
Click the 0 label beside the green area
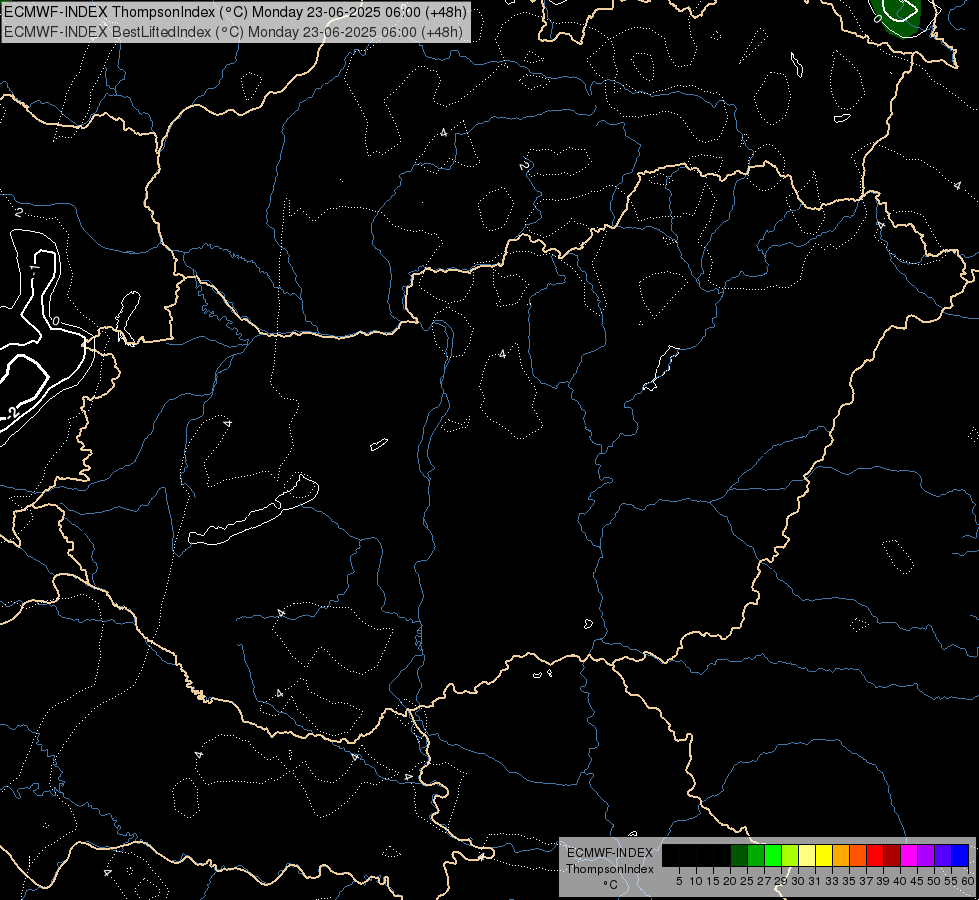point(877,19)
